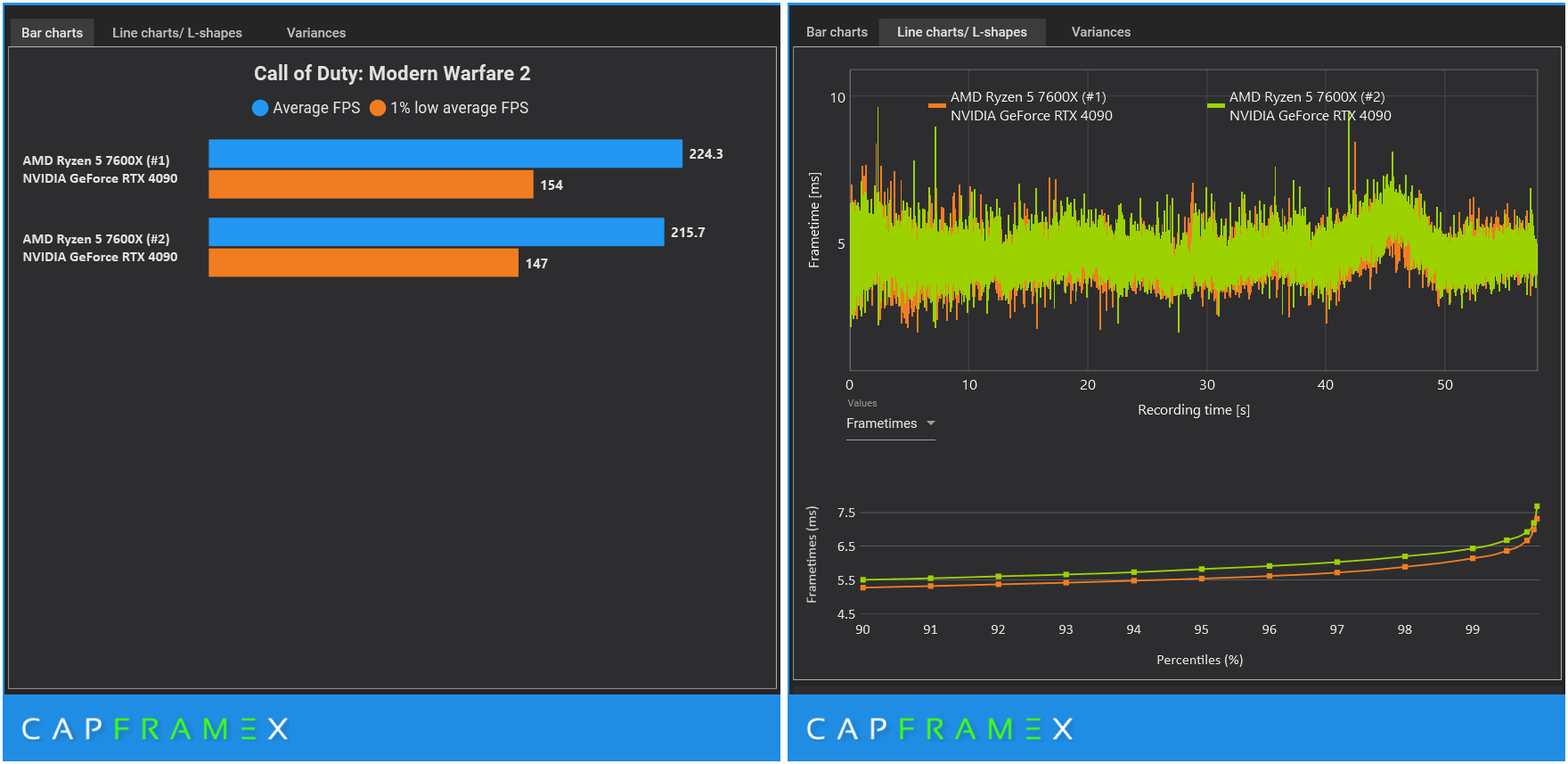Click AMD Ryzen 5 7600X (#2) line chart legend text
The image size is (1568, 764).
point(1310,106)
